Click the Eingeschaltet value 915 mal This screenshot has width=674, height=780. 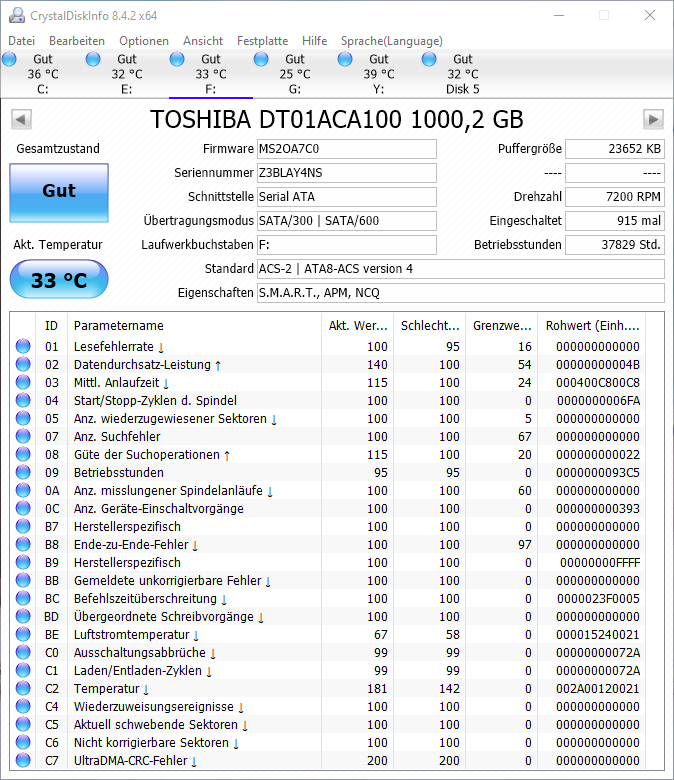pos(615,220)
